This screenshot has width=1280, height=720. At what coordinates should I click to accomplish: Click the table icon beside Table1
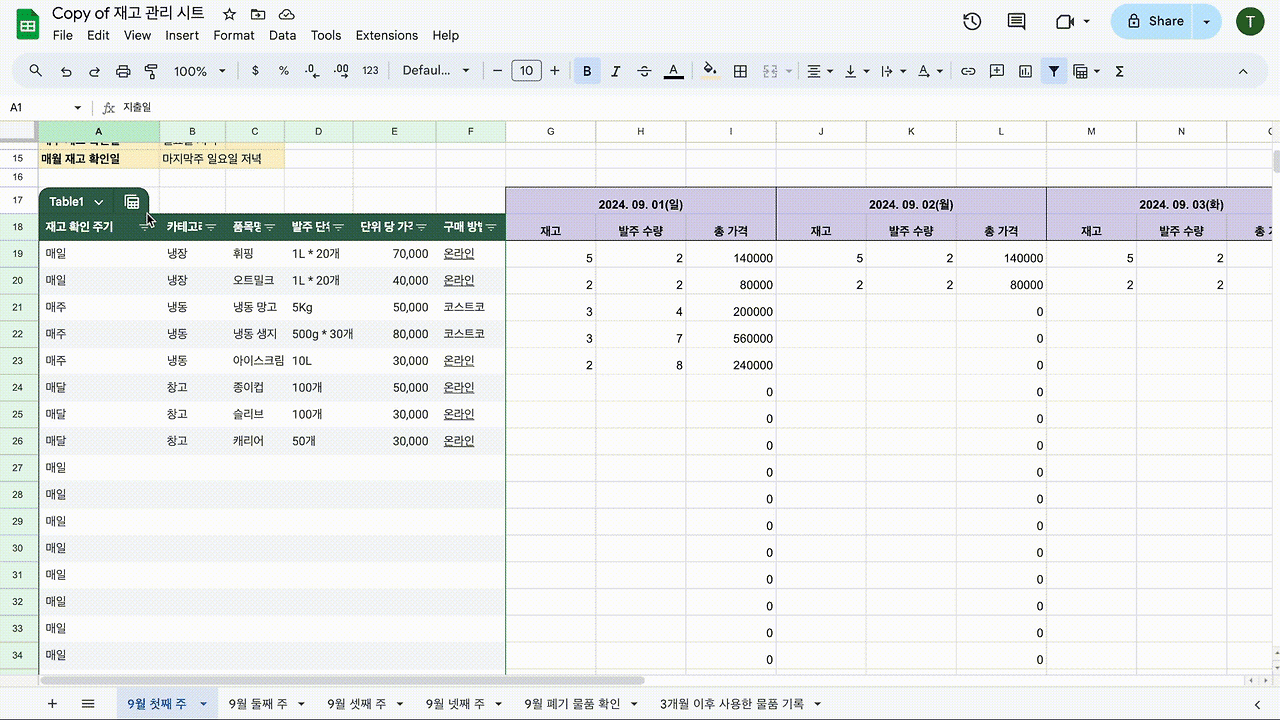(x=132, y=201)
